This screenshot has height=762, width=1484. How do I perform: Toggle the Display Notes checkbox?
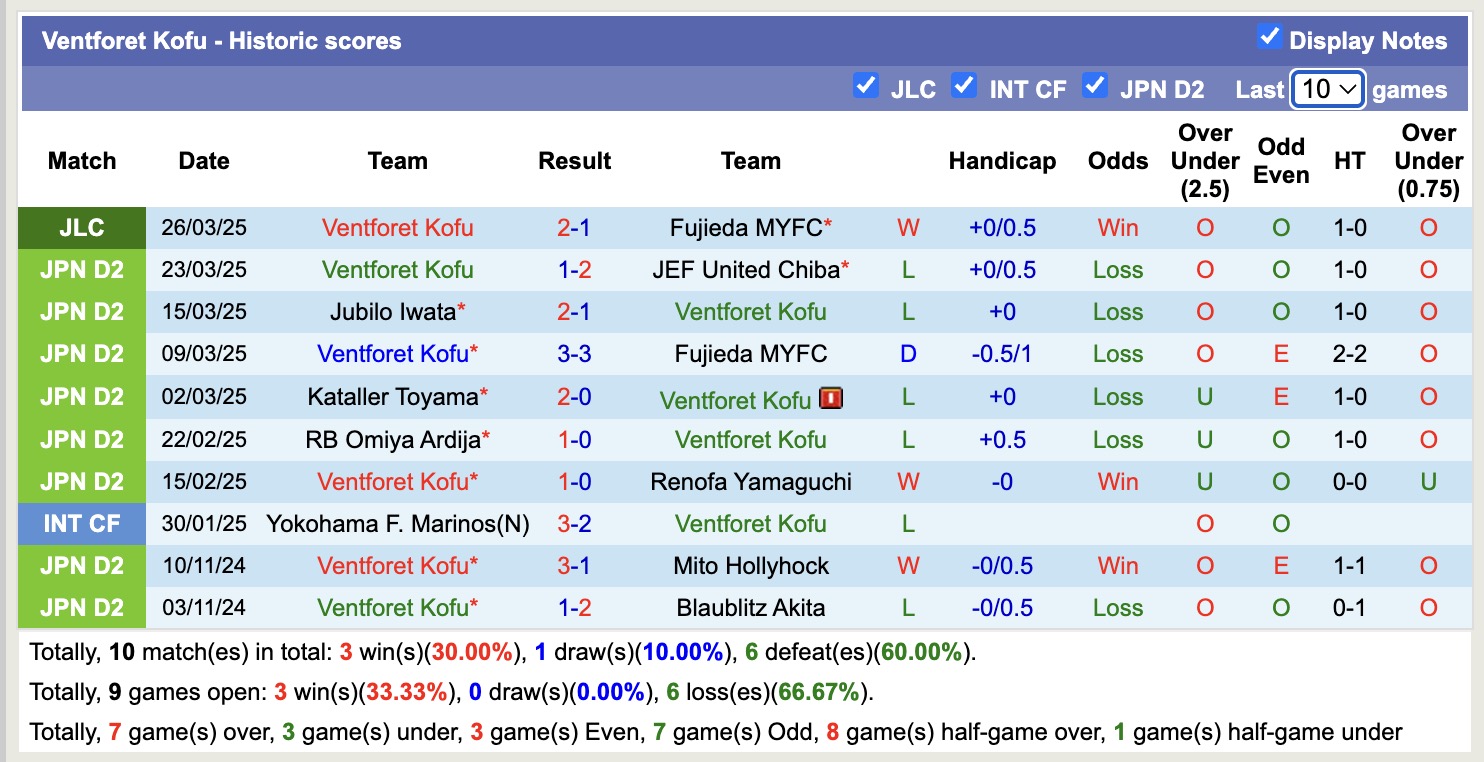tap(1271, 36)
